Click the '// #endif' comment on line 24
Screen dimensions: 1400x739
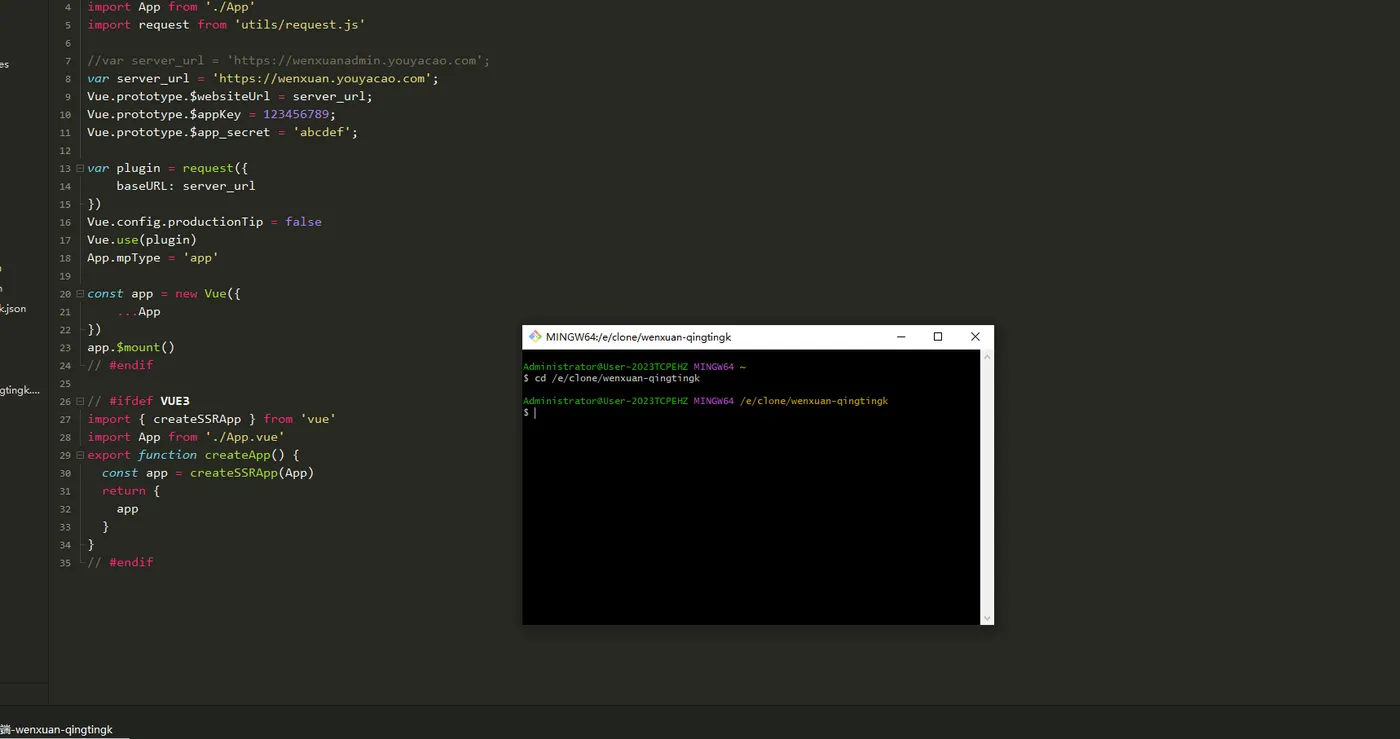[x=120, y=366]
